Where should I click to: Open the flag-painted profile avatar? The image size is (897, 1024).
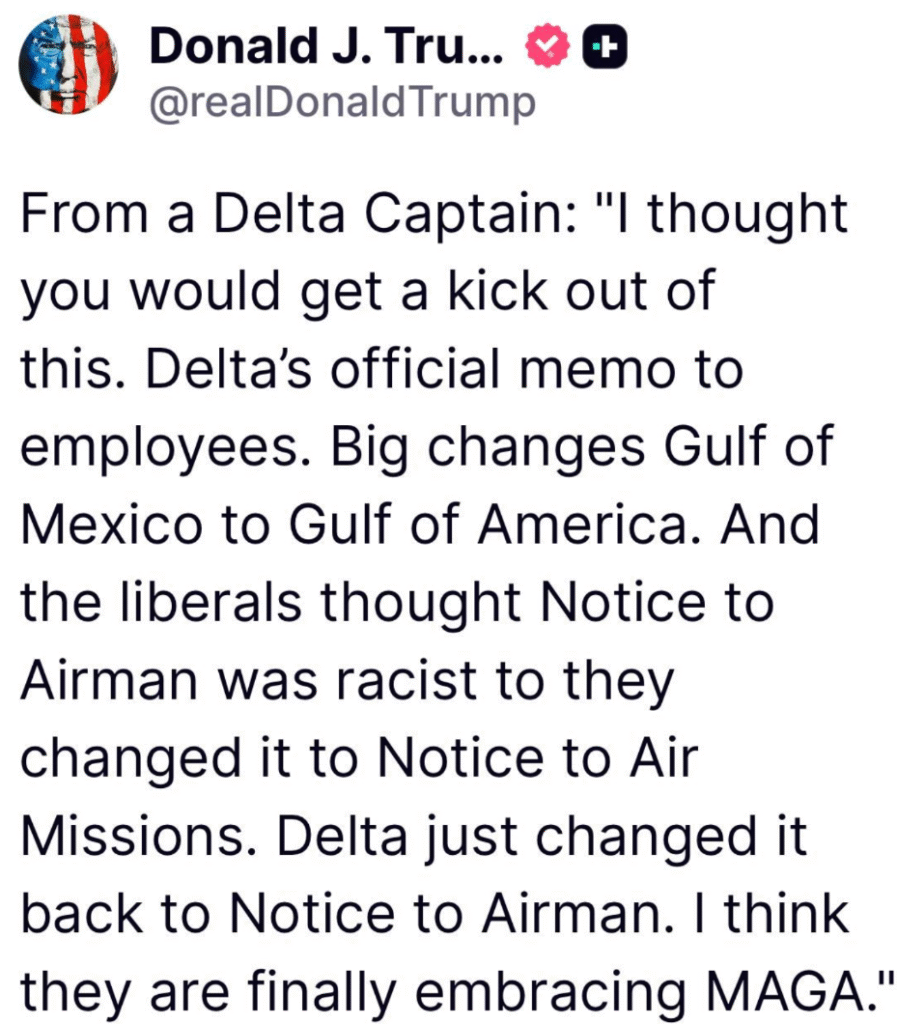pyautogui.click(x=69, y=65)
